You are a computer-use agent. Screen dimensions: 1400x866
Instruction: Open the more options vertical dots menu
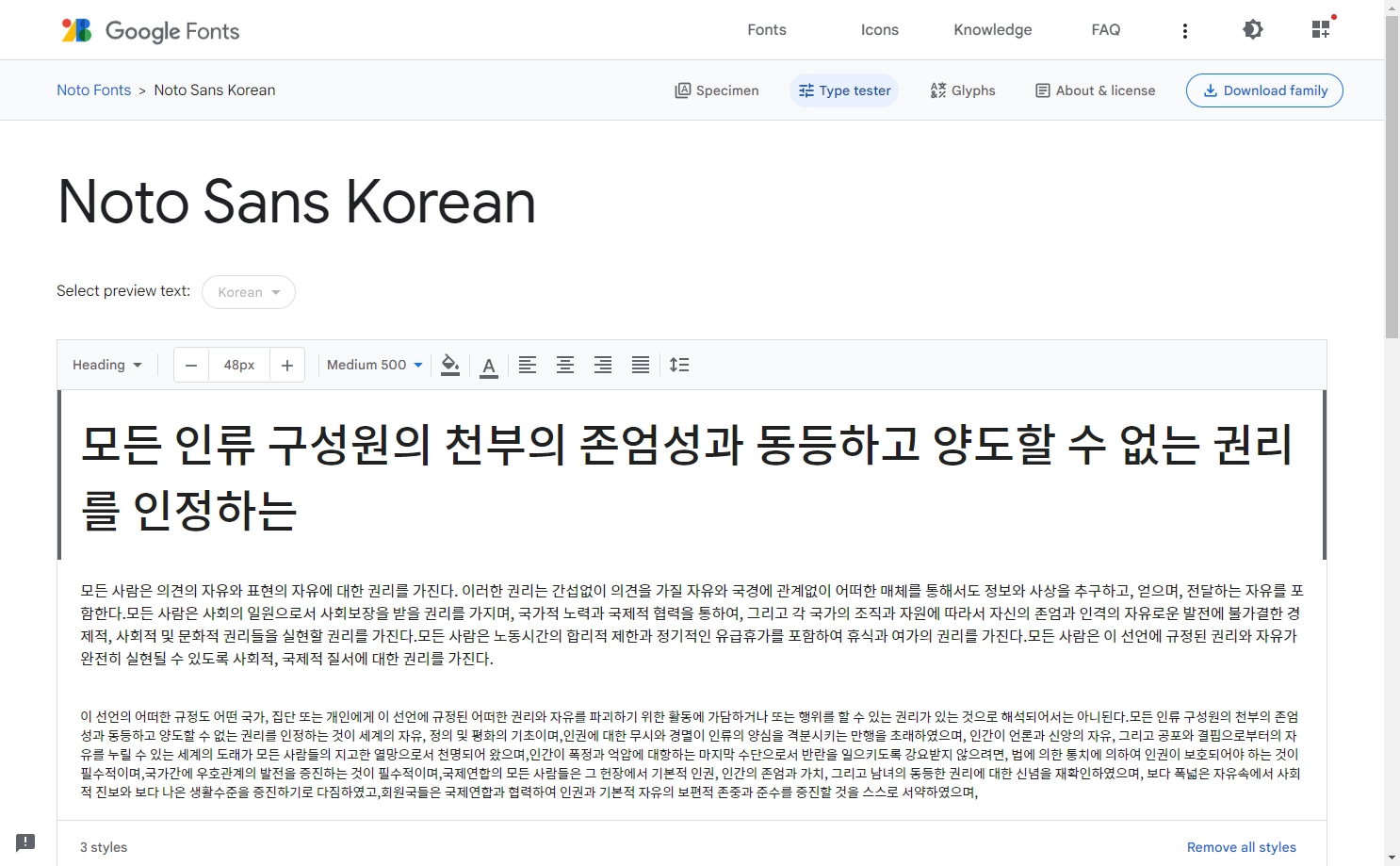1185,30
